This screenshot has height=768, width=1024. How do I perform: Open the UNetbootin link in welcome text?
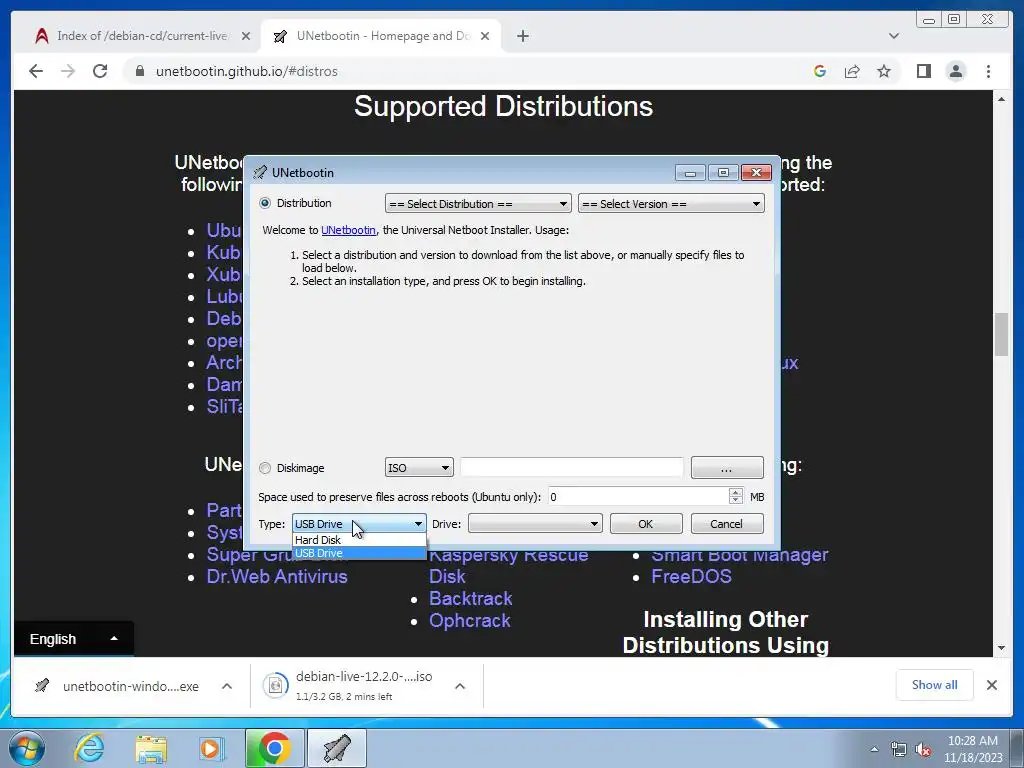pyautogui.click(x=348, y=230)
